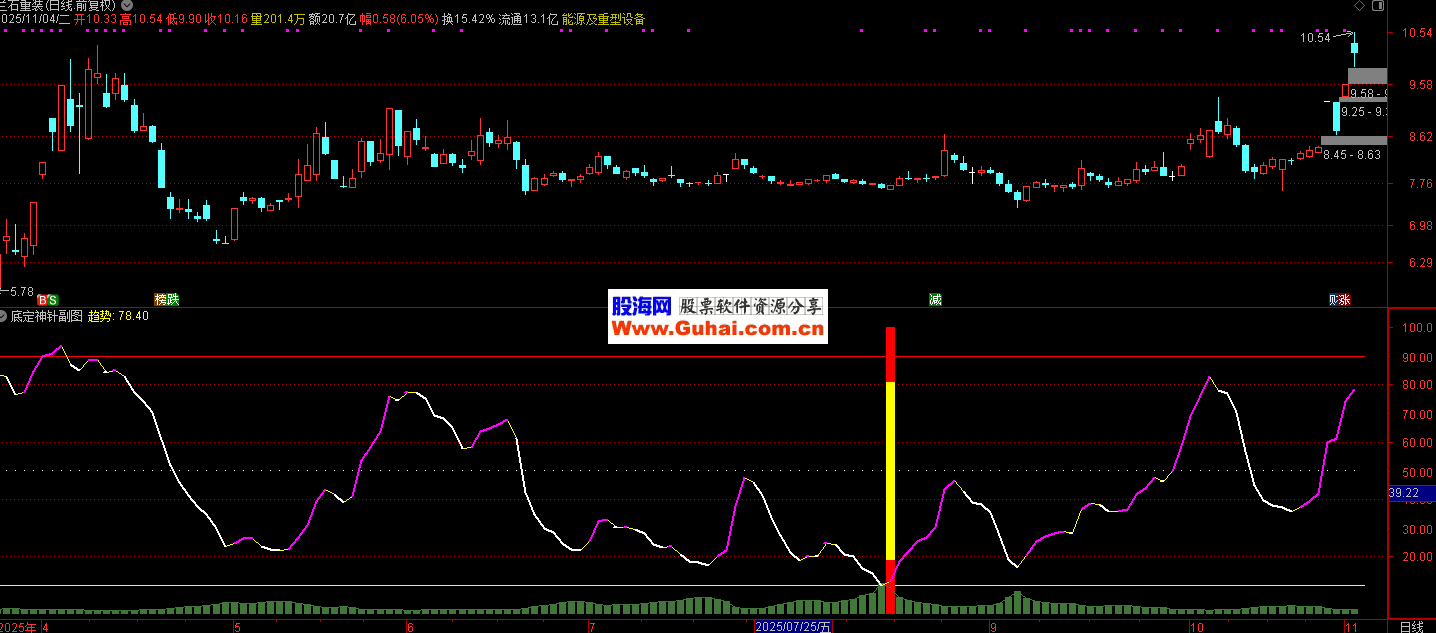The width and height of the screenshot is (1436, 633).
Task: Click the red-yellow signal bar in indicator
Action: pyautogui.click(x=890, y=460)
